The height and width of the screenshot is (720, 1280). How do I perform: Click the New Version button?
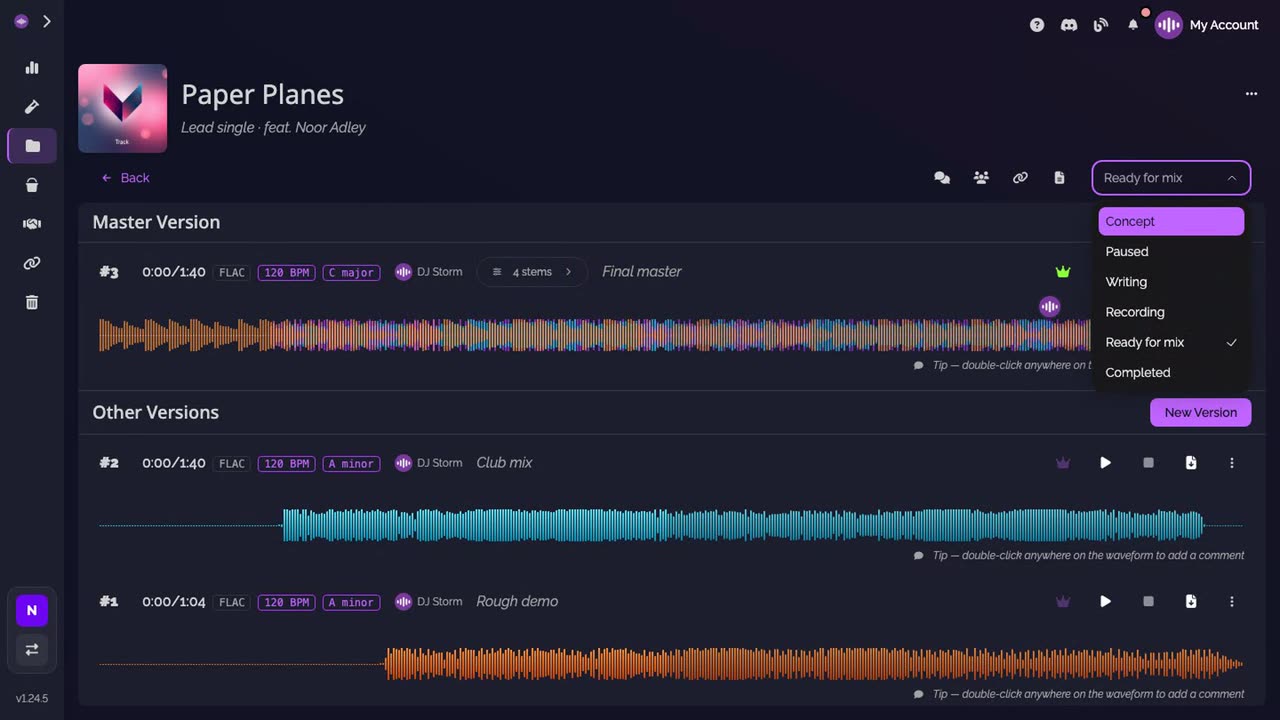(x=1200, y=412)
